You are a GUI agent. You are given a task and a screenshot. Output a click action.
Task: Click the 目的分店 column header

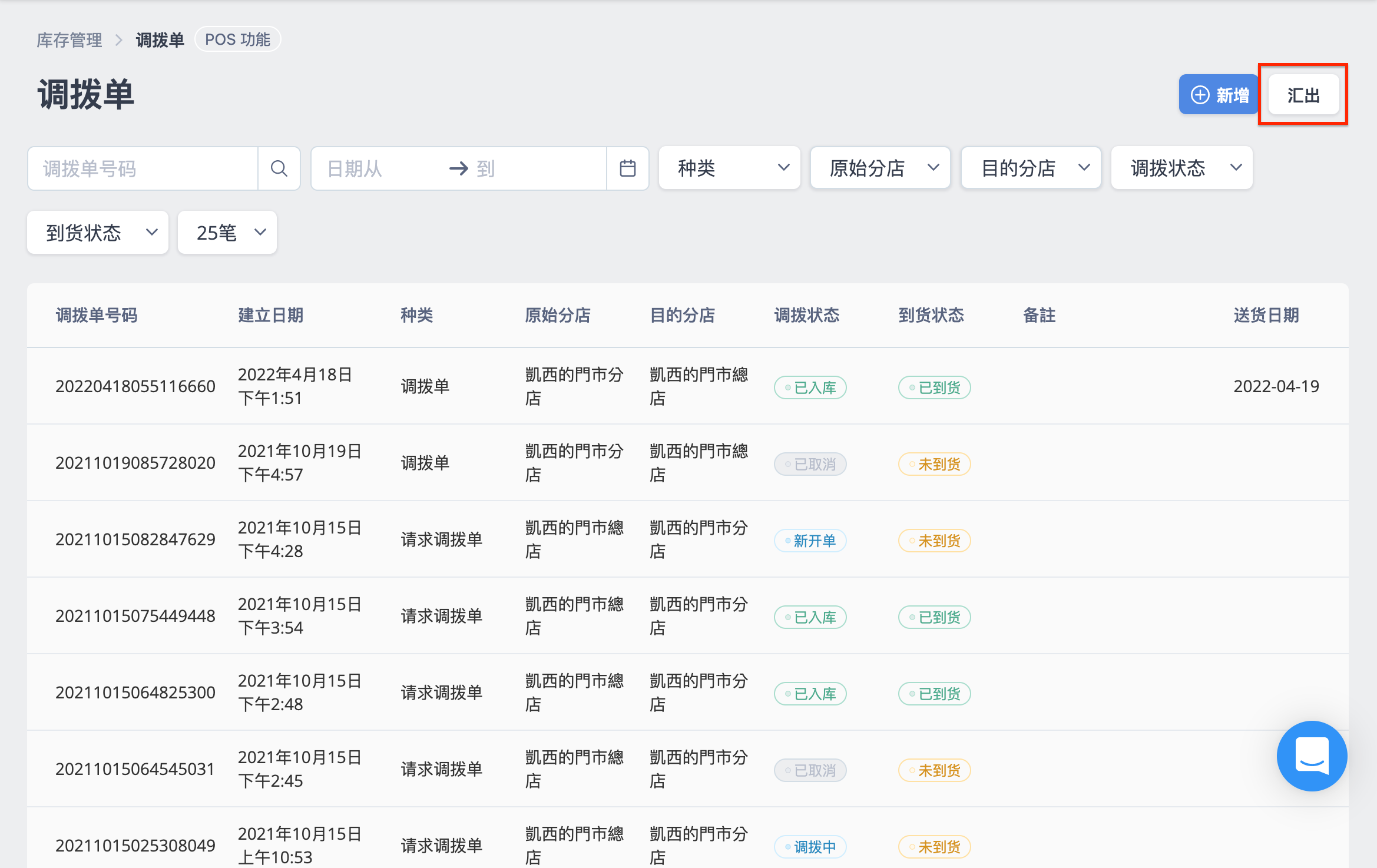coord(683,315)
